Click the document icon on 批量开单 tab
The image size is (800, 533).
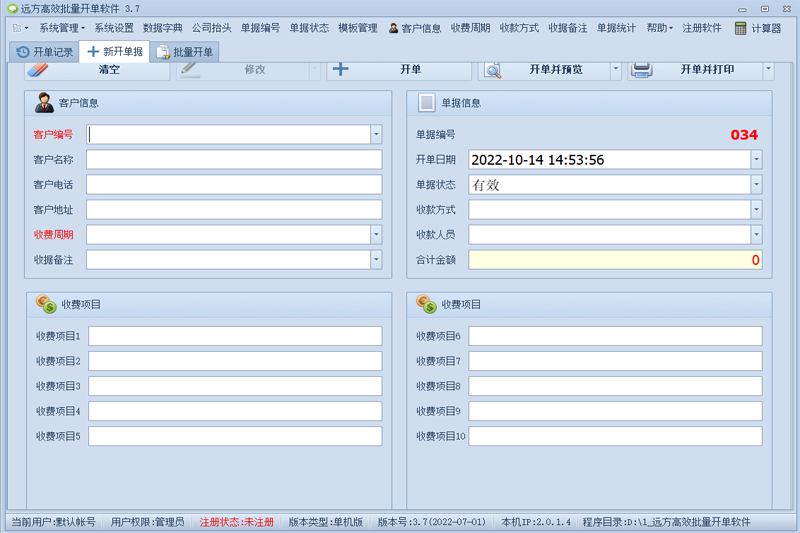pyautogui.click(x=163, y=52)
